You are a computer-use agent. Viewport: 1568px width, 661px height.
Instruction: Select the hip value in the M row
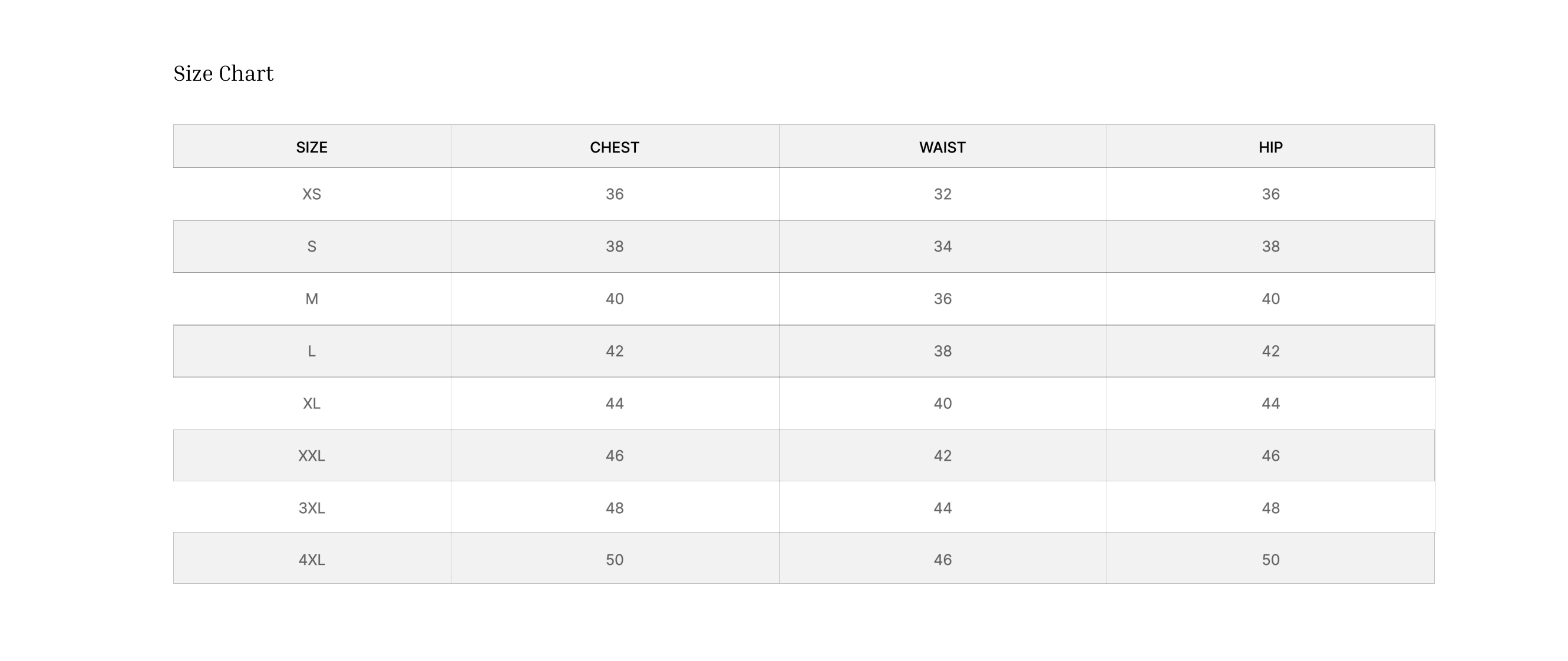tap(1270, 299)
